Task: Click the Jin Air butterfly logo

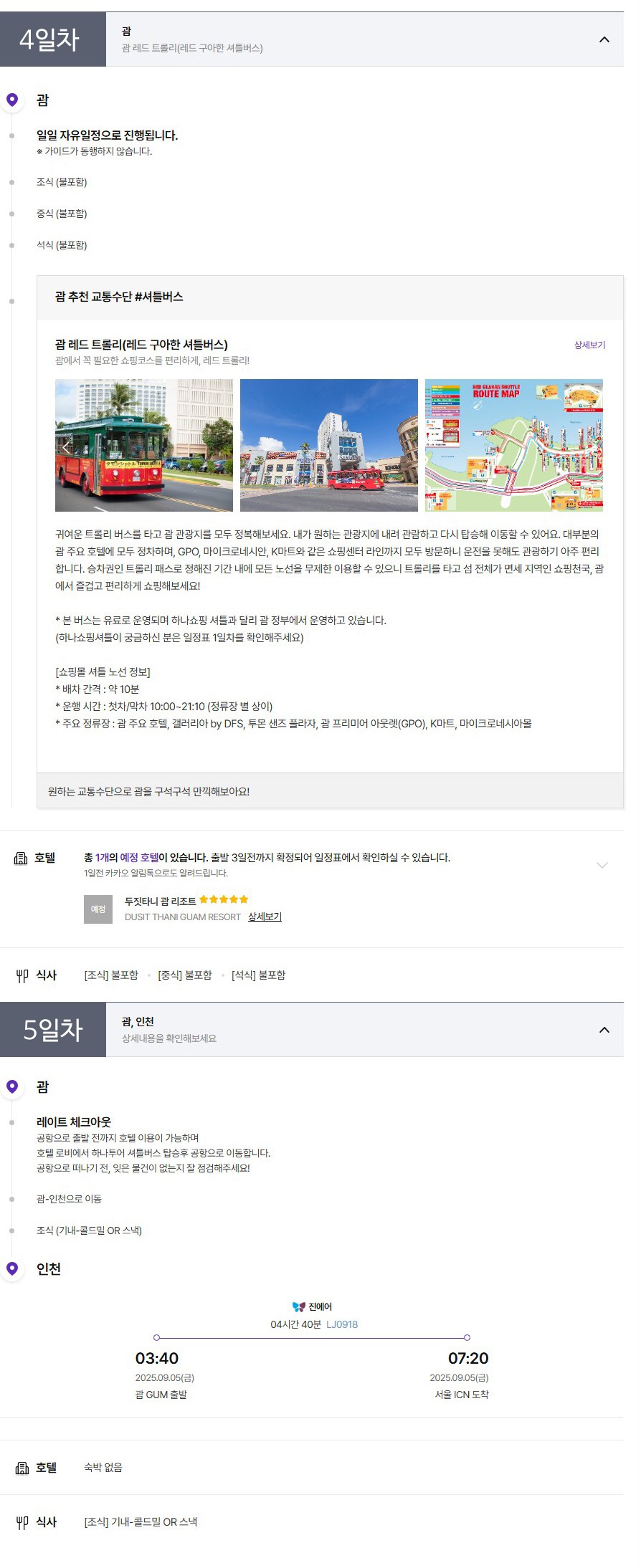Action: click(299, 1306)
